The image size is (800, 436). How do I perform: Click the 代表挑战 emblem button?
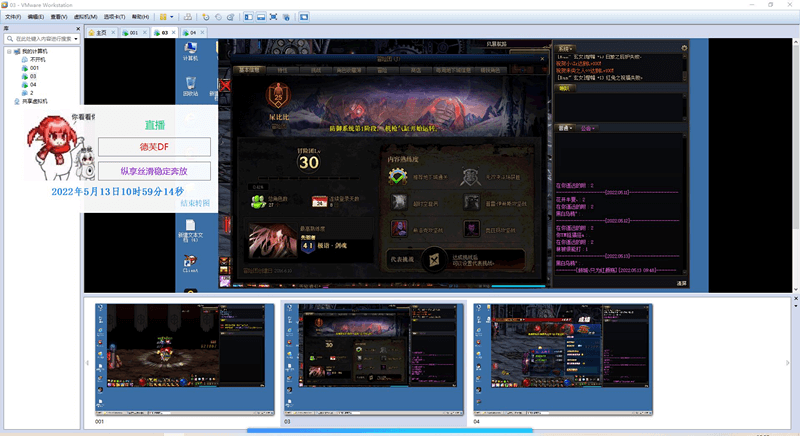(434, 260)
